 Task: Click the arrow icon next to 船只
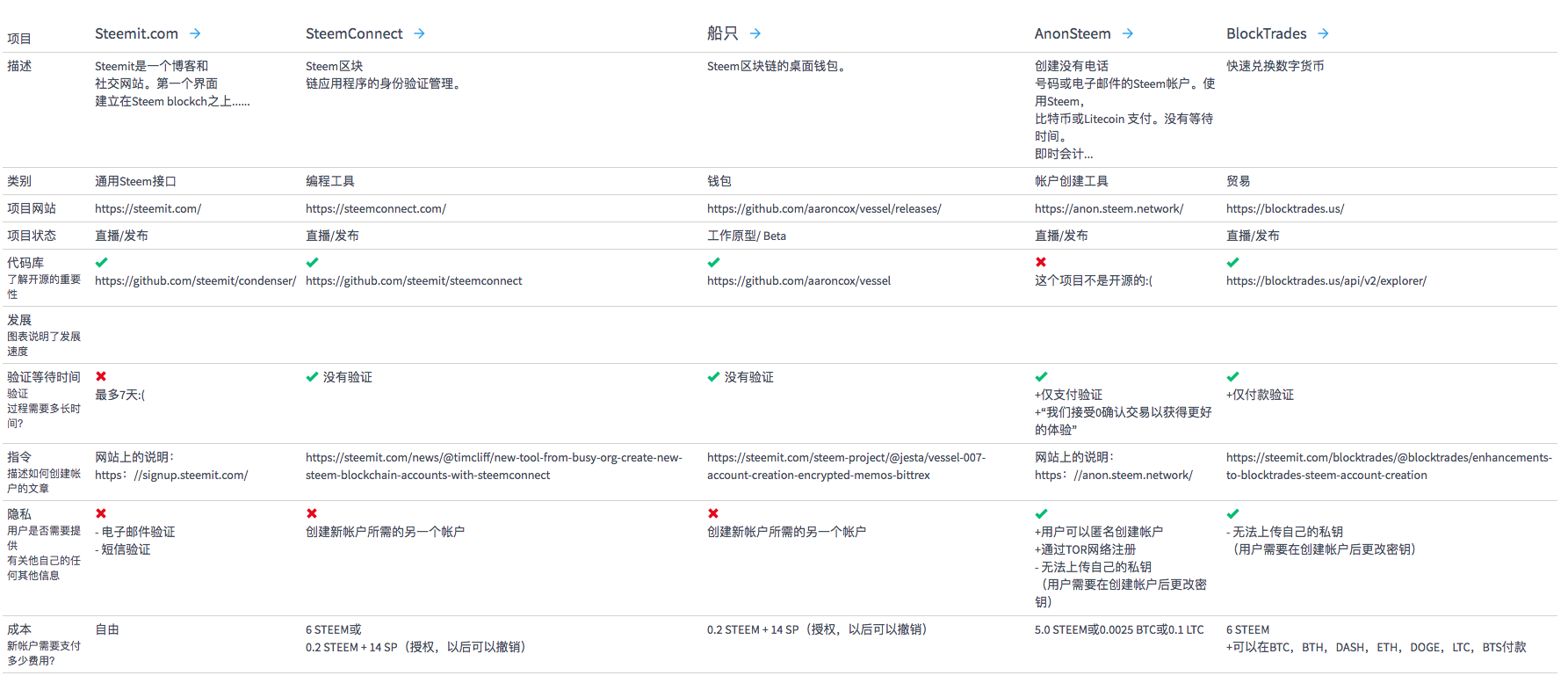click(755, 33)
